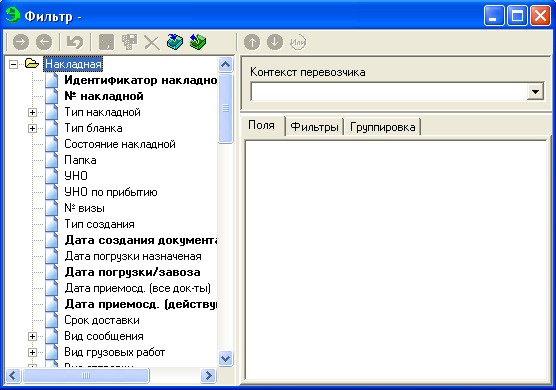Switch to the Поля tab
The height and width of the screenshot is (390, 556).
click(262, 125)
